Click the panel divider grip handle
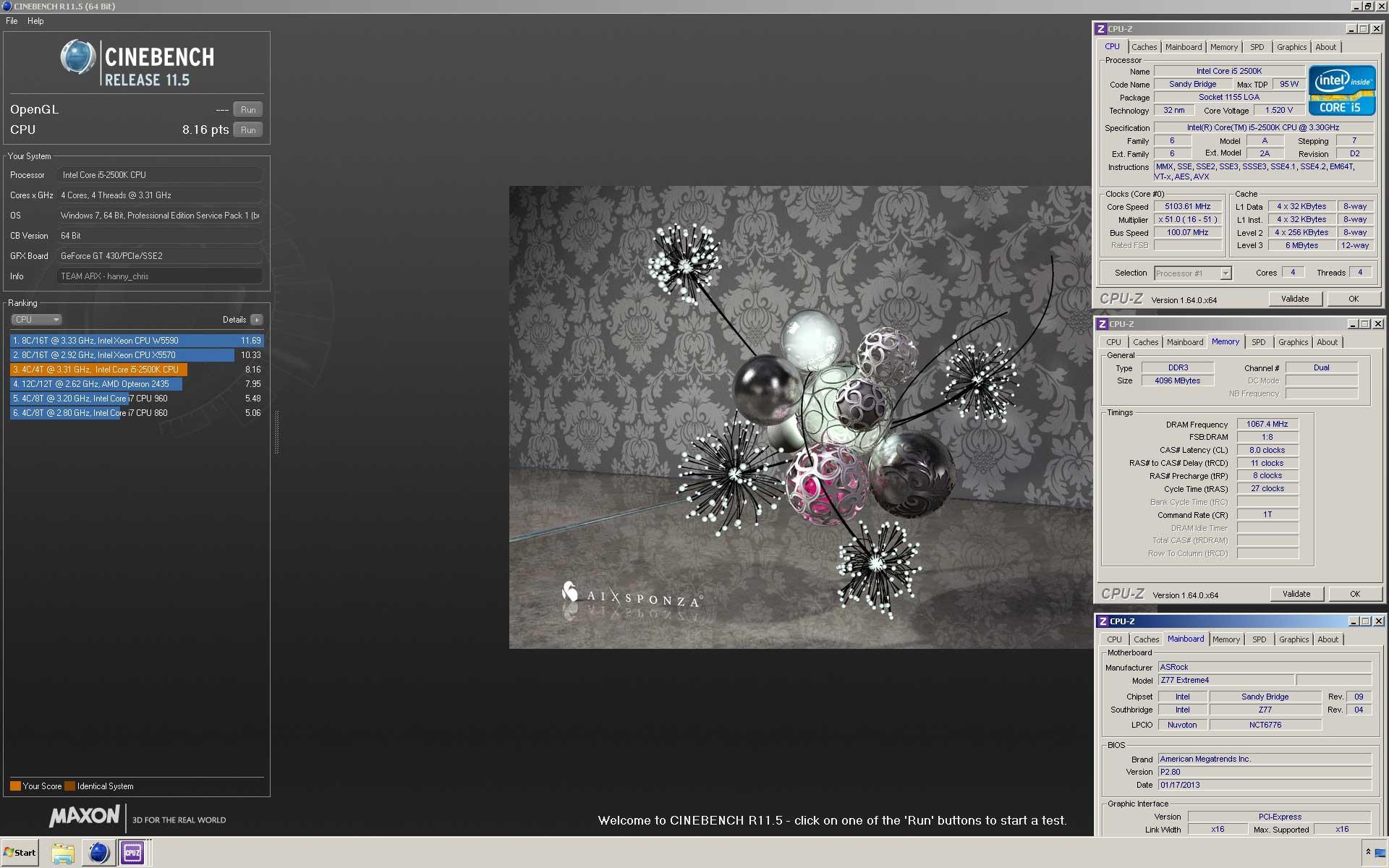The height and width of the screenshot is (868, 1389). coord(276,432)
